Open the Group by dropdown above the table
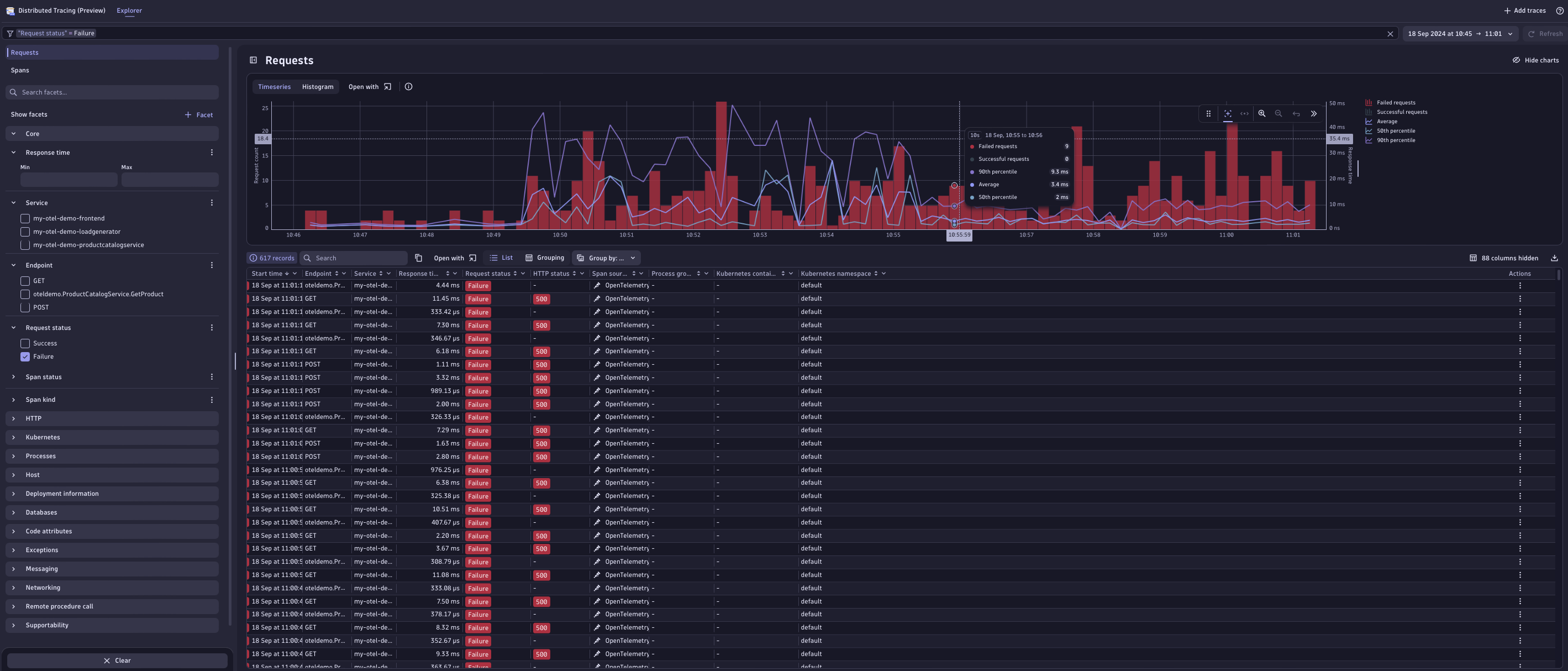This screenshot has height=671, width=1568. coord(606,258)
